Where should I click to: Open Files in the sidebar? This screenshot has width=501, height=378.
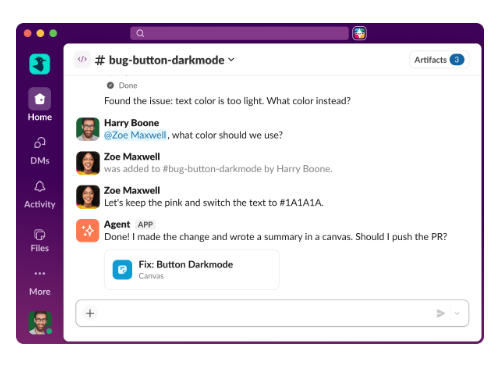pos(40,240)
